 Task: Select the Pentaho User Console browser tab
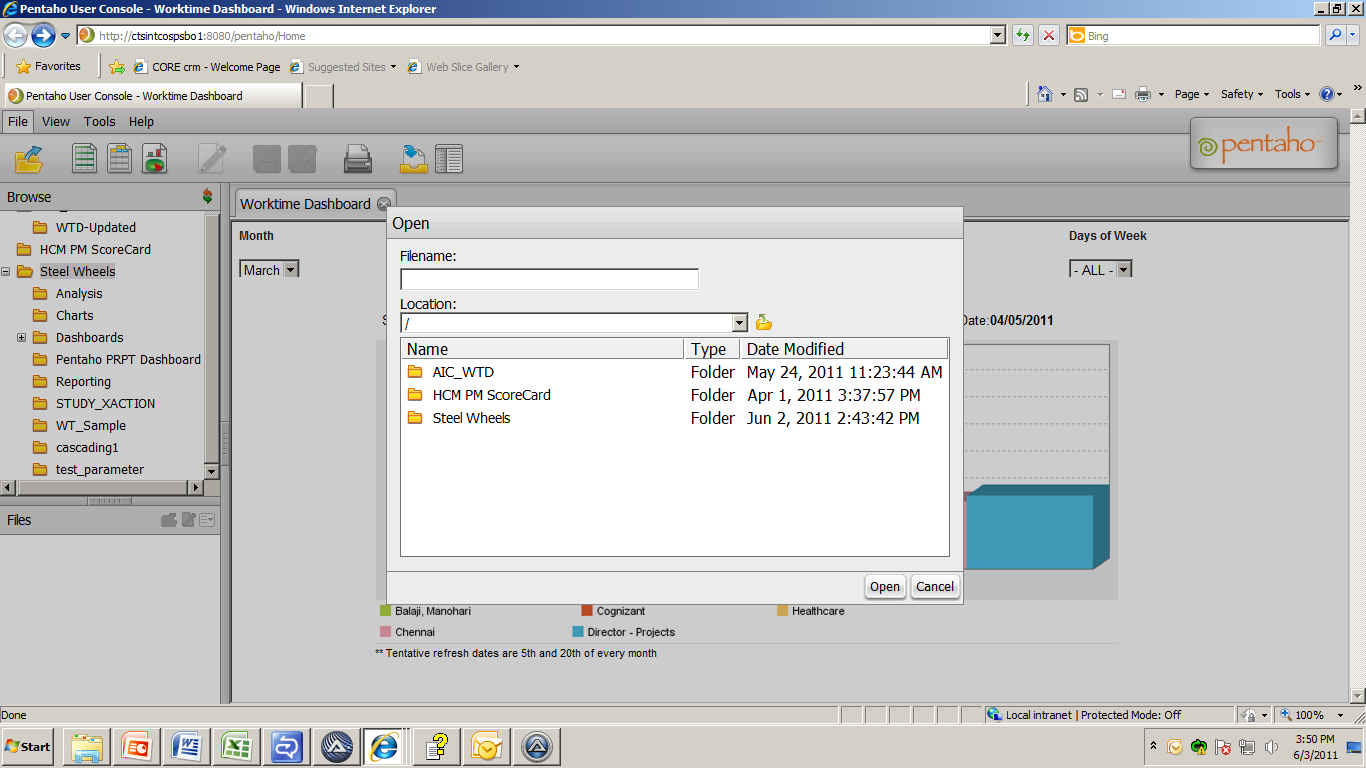point(152,96)
